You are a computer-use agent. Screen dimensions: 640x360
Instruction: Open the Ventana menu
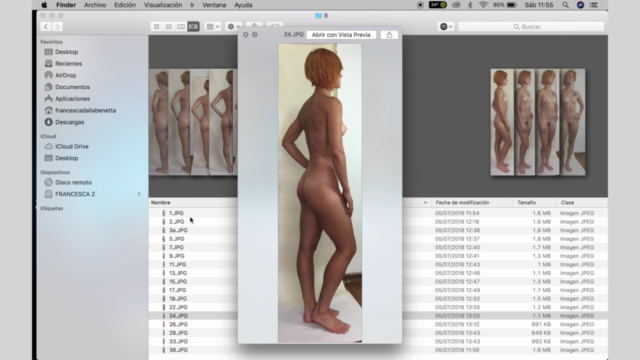pos(214,5)
